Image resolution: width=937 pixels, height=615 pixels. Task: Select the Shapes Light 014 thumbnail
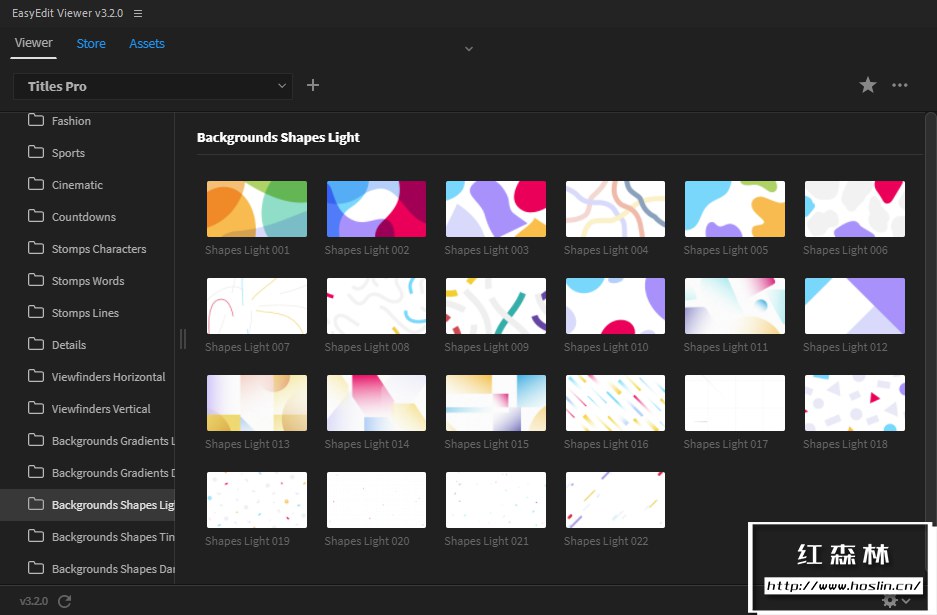click(x=376, y=403)
